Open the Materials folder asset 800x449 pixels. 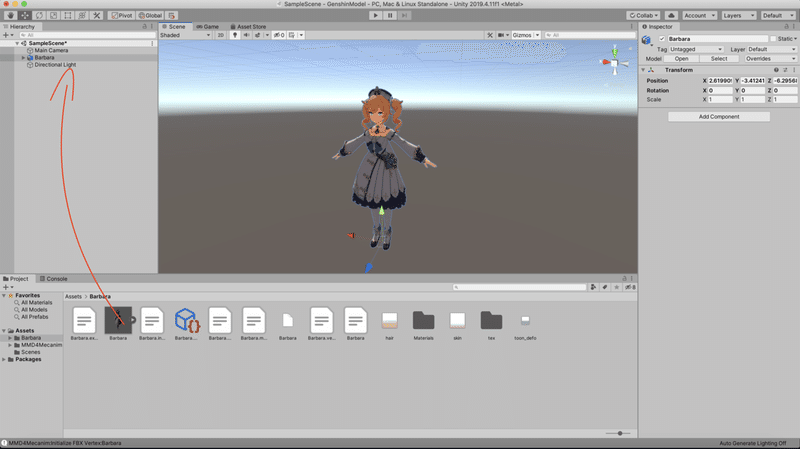[x=423, y=321]
